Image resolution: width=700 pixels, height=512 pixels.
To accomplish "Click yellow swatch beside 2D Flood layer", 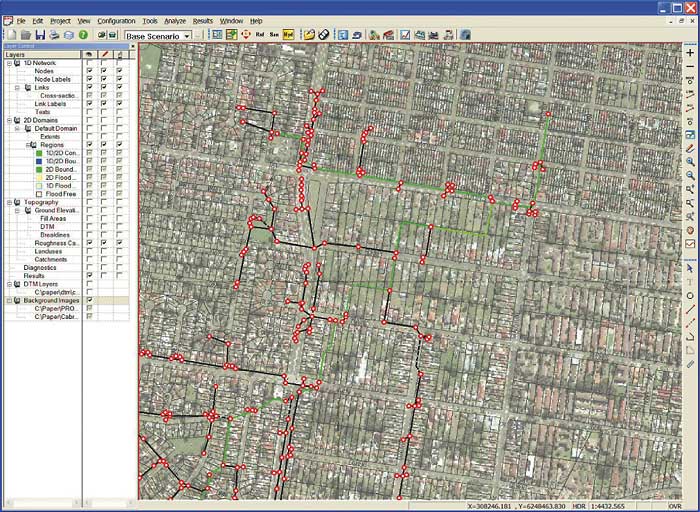I will tap(39, 178).
